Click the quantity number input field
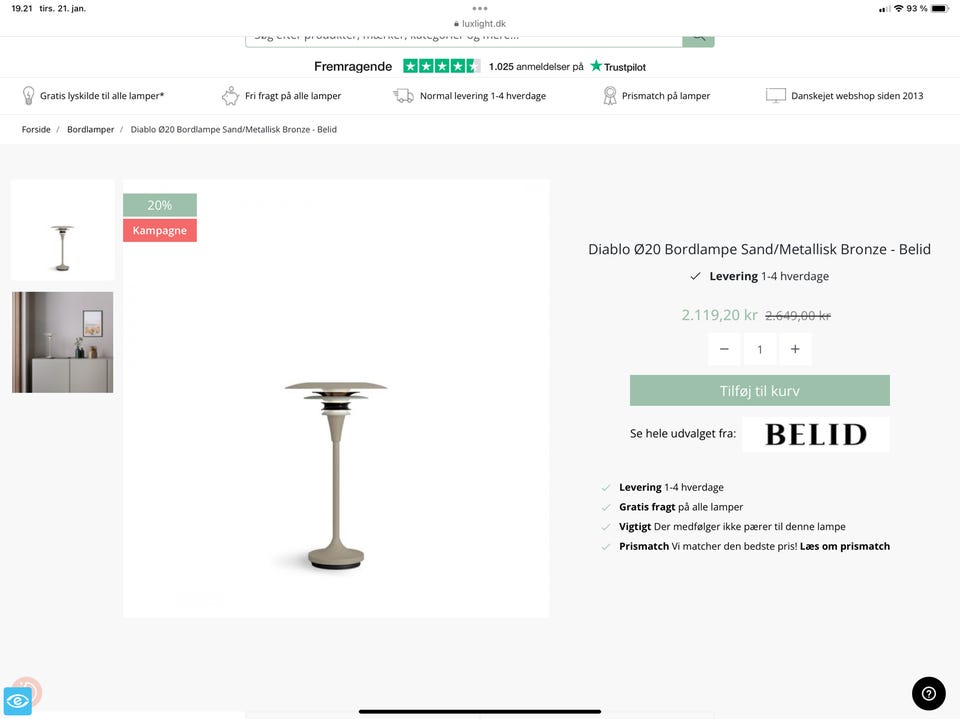 coord(760,349)
